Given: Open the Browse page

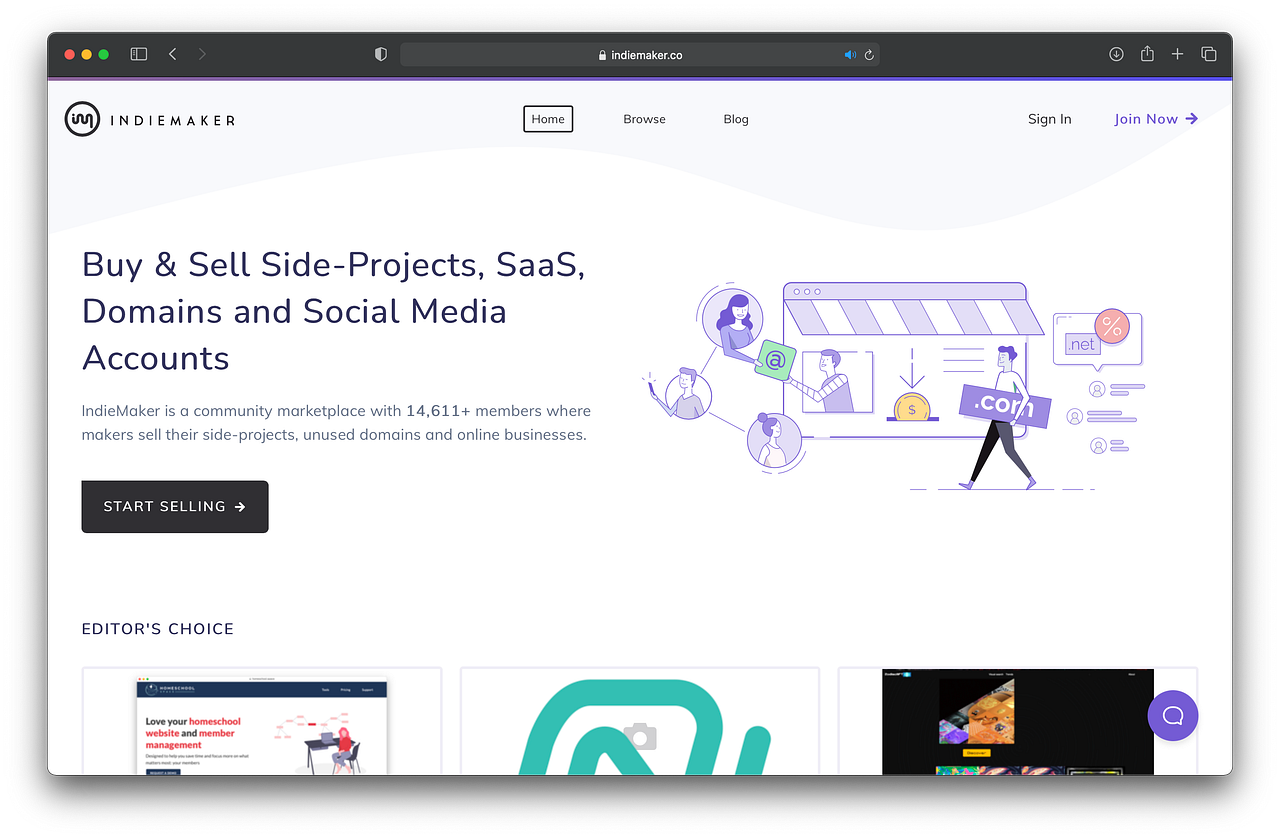Looking at the screenshot, I should pos(644,118).
